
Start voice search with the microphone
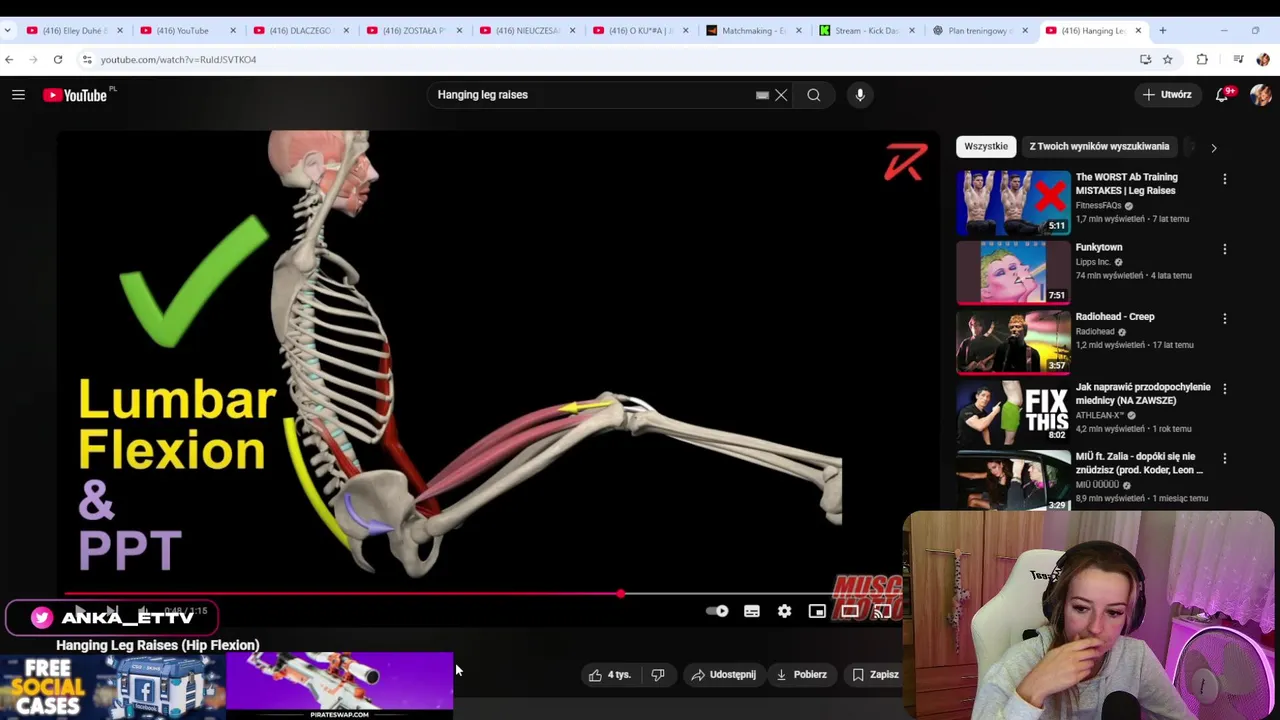[860, 95]
